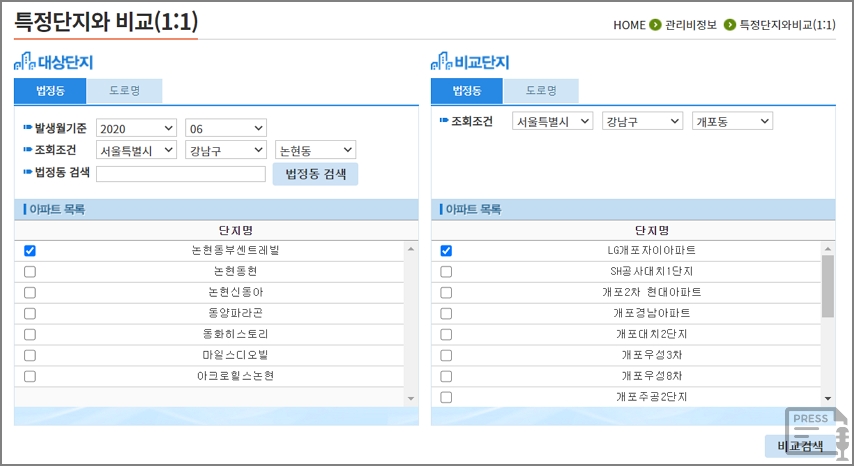Tick the 동양파라곤 checkbox
The image size is (854, 466).
point(30,314)
